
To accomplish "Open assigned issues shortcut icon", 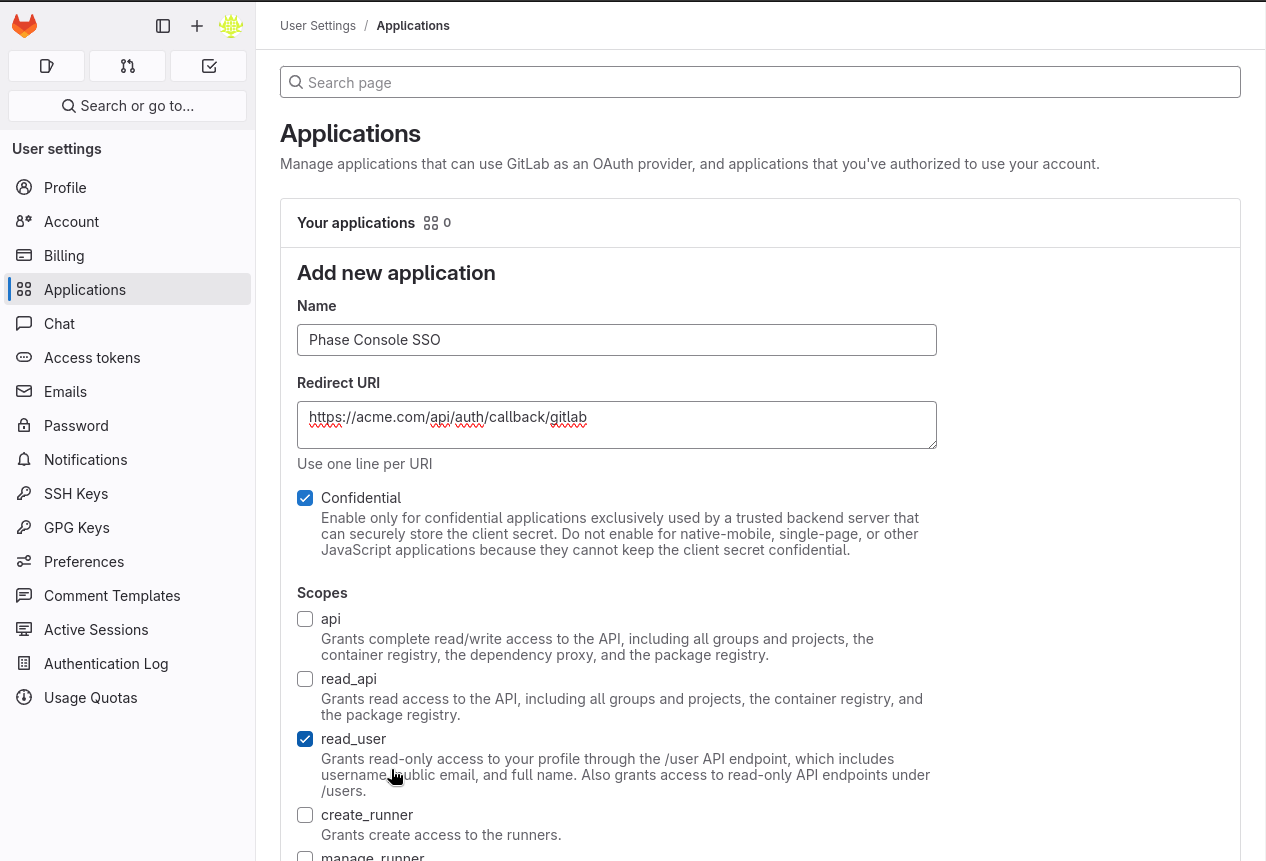I will coord(46,66).
